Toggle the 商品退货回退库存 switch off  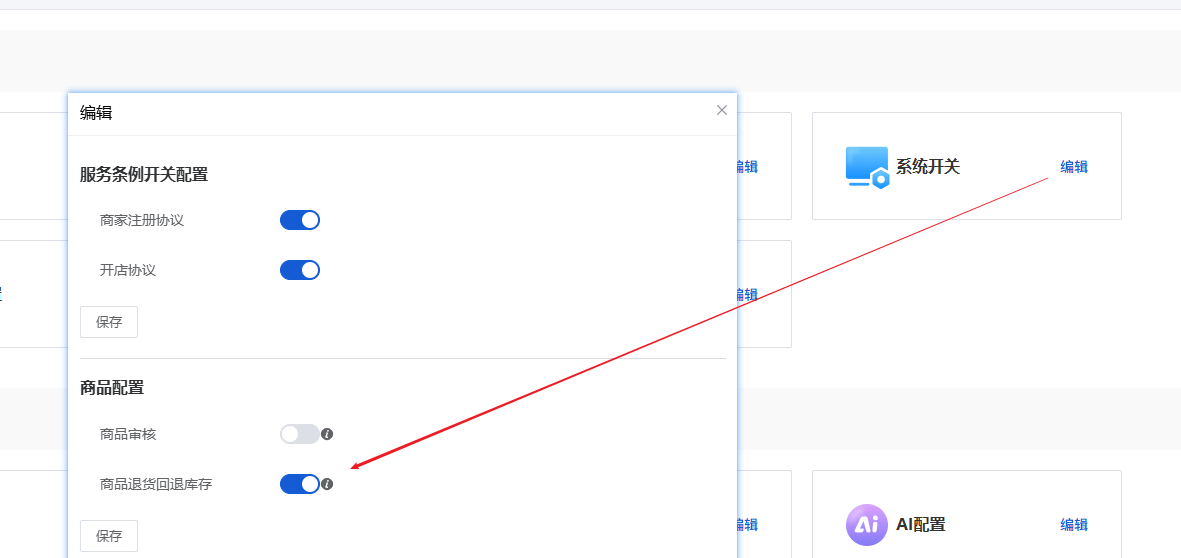click(300, 484)
